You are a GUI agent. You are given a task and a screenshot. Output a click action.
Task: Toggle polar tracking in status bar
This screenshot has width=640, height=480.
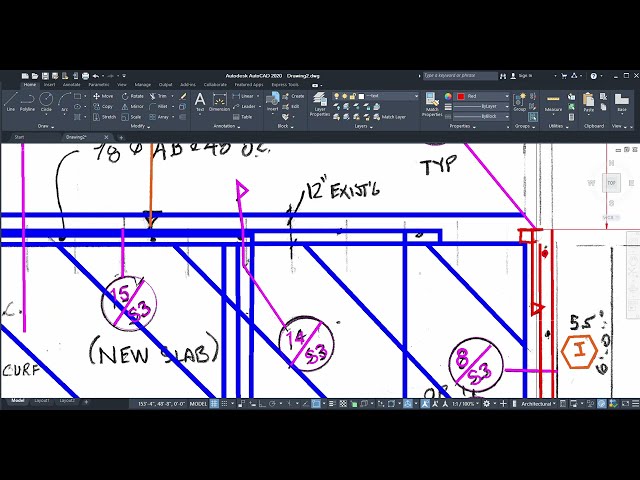point(273,404)
